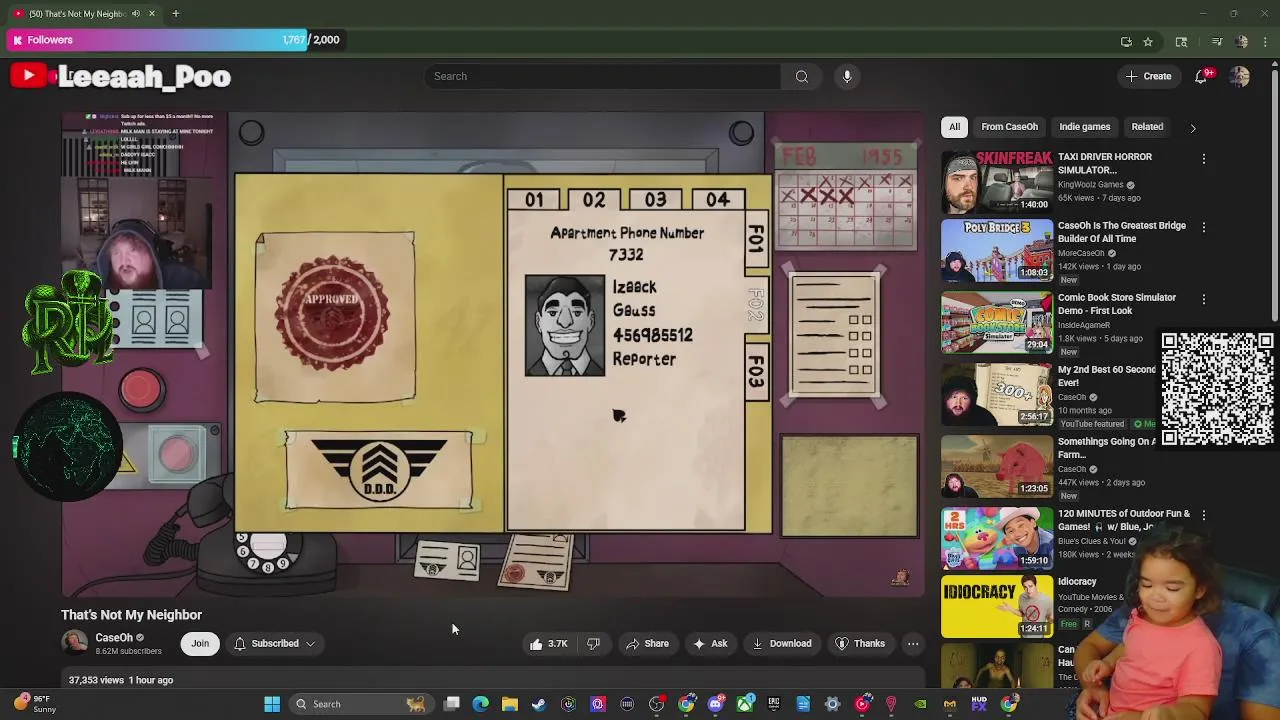This screenshot has height=720, width=1280.
Task: Open the YouTube account avatar menu
Action: click(1240, 76)
